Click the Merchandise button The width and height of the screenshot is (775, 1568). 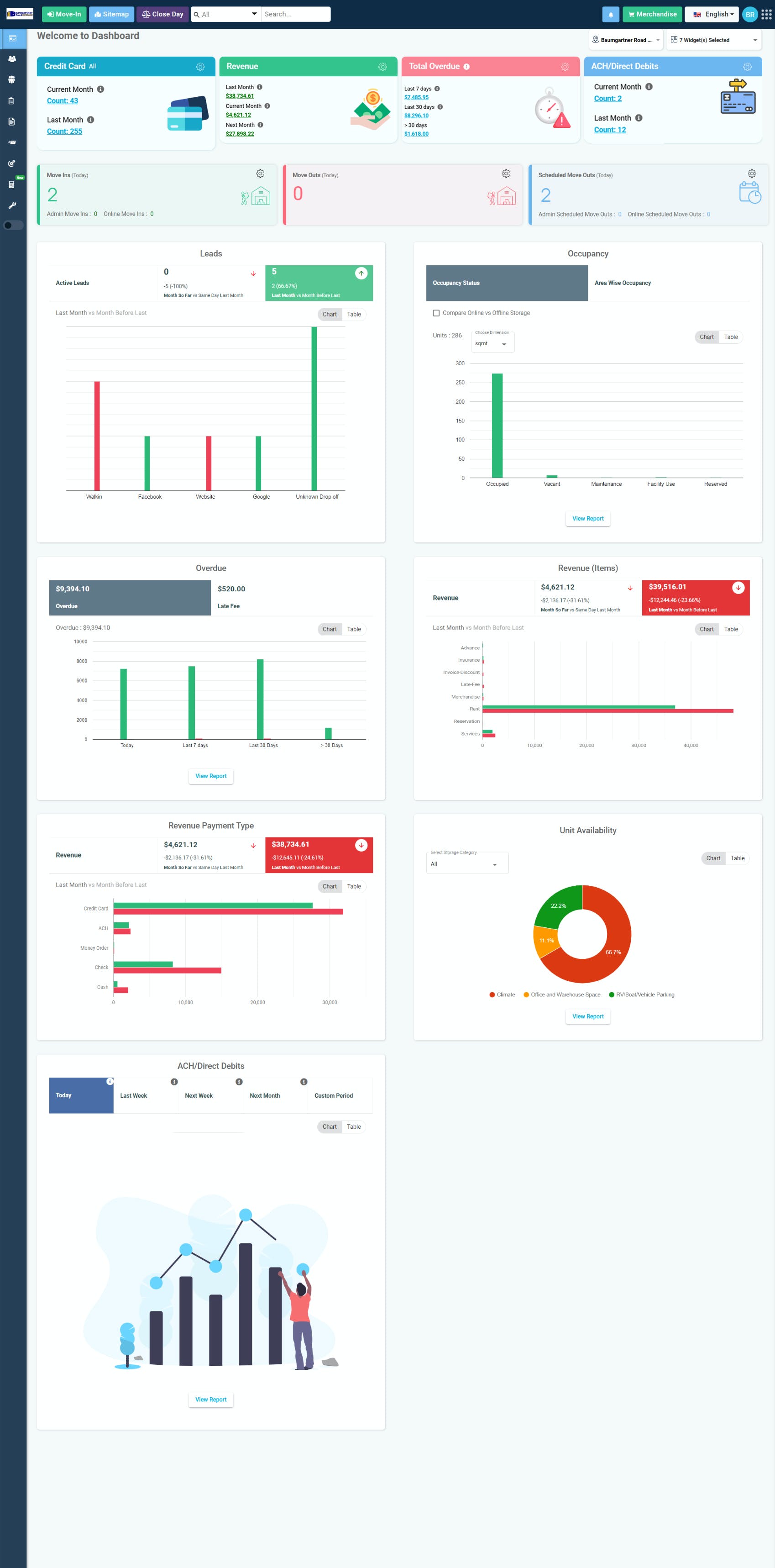(652, 14)
